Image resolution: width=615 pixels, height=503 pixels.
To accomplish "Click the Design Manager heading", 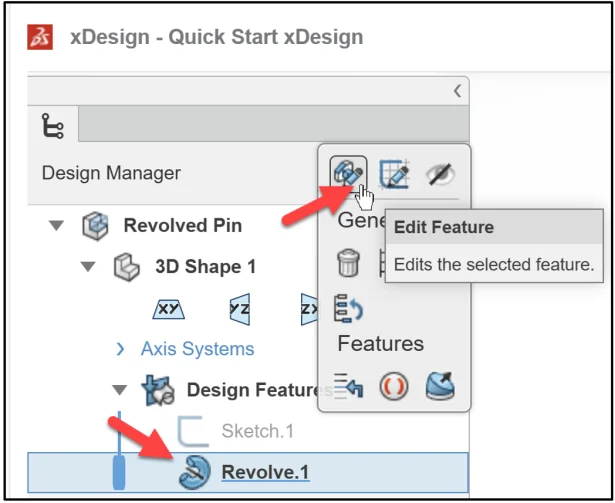I will tap(111, 173).
